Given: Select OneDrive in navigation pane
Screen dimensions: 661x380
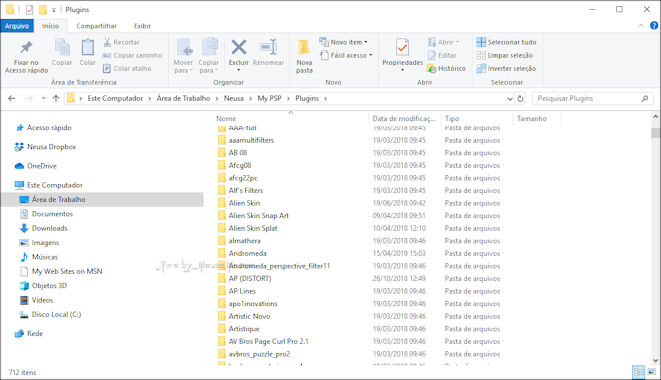Looking at the screenshot, I should click(42, 166).
